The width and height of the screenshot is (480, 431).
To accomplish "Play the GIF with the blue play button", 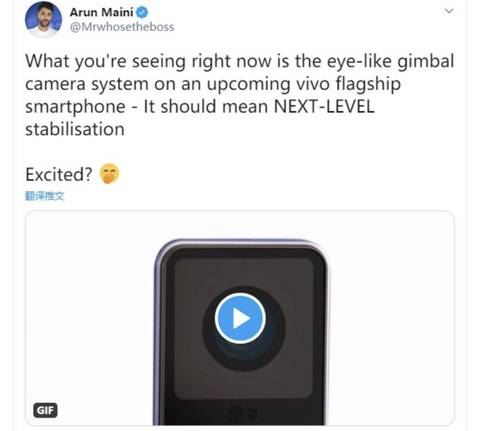I will point(240,318).
